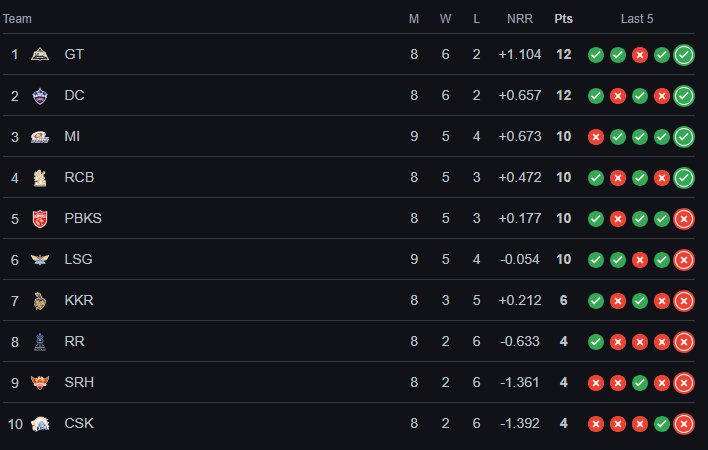The height and width of the screenshot is (450, 708).
Task: Click the KKR team logo icon
Action: pyautogui.click(x=40, y=300)
